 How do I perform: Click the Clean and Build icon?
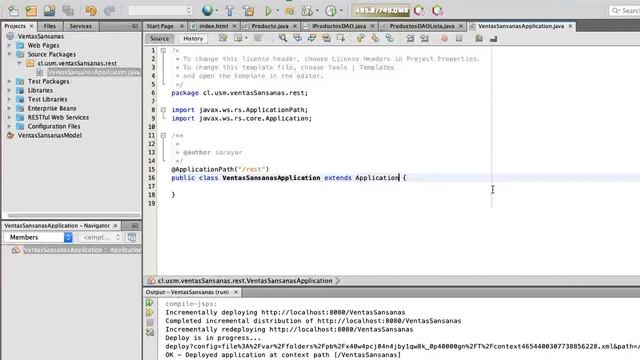pyautogui.click(x=248, y=11)
